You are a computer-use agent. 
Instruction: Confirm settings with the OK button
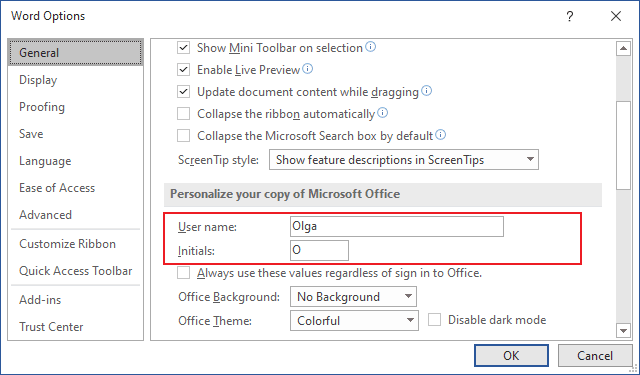511,355
